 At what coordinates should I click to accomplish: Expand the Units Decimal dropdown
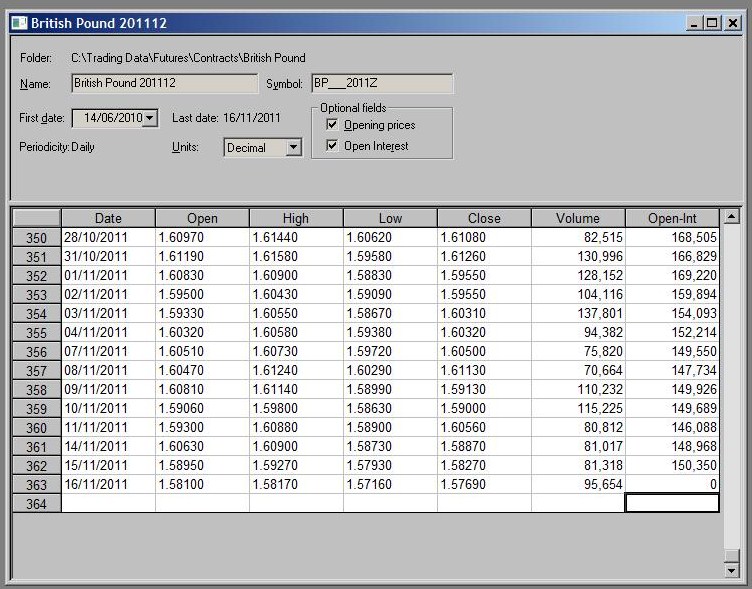pyautogui.click(x=293, y=148)
